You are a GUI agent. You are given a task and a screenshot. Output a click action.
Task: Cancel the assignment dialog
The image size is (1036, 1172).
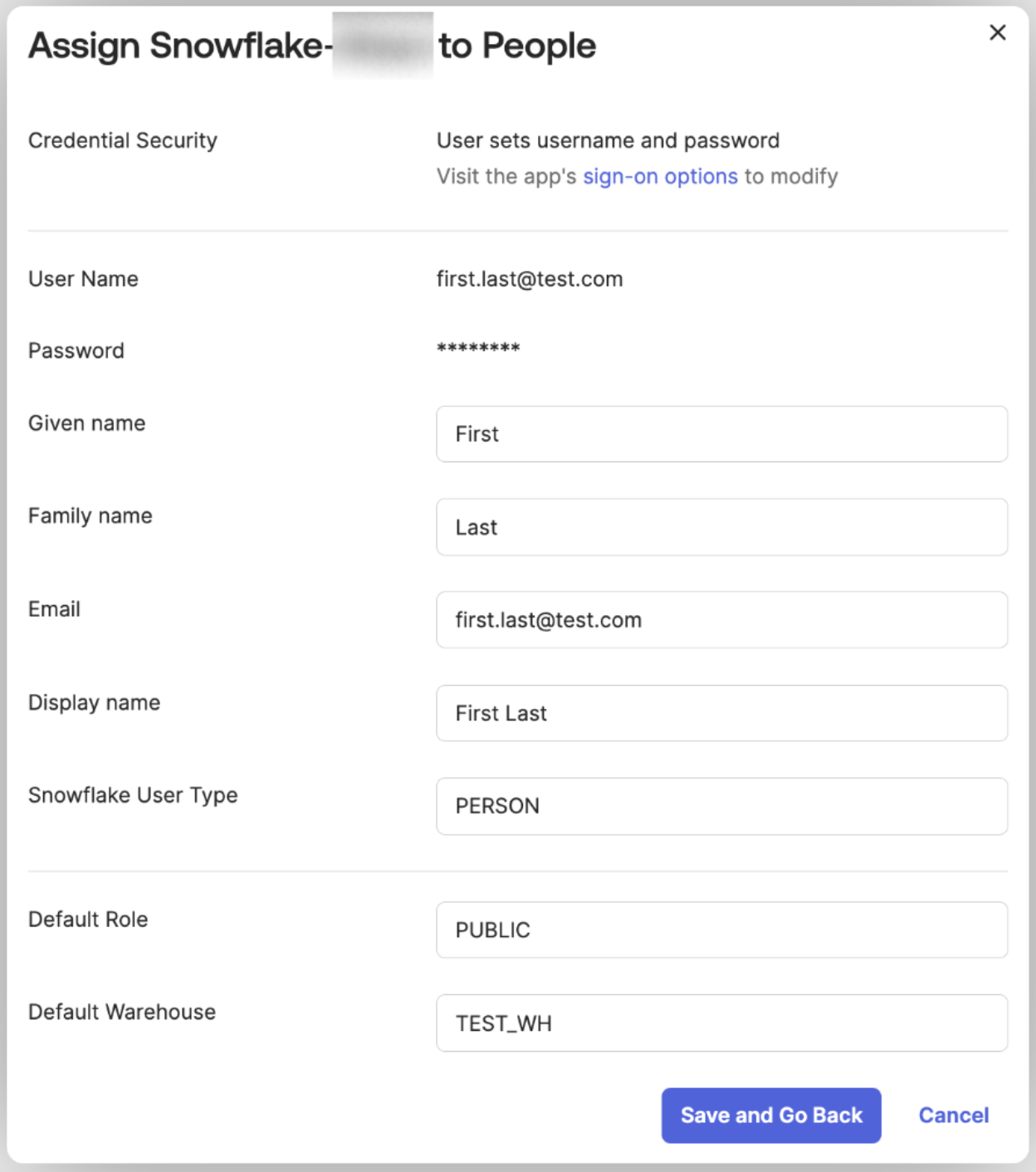[953, 1116]
